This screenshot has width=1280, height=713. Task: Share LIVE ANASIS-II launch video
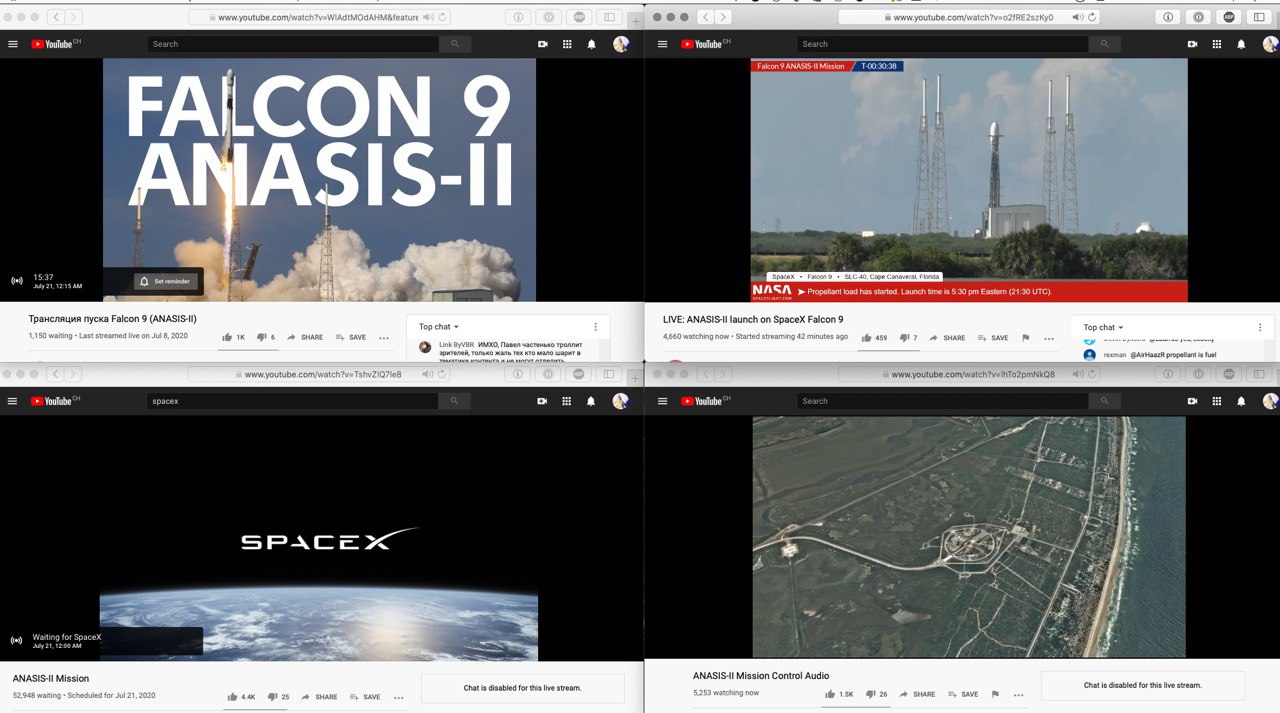[947, 338]
